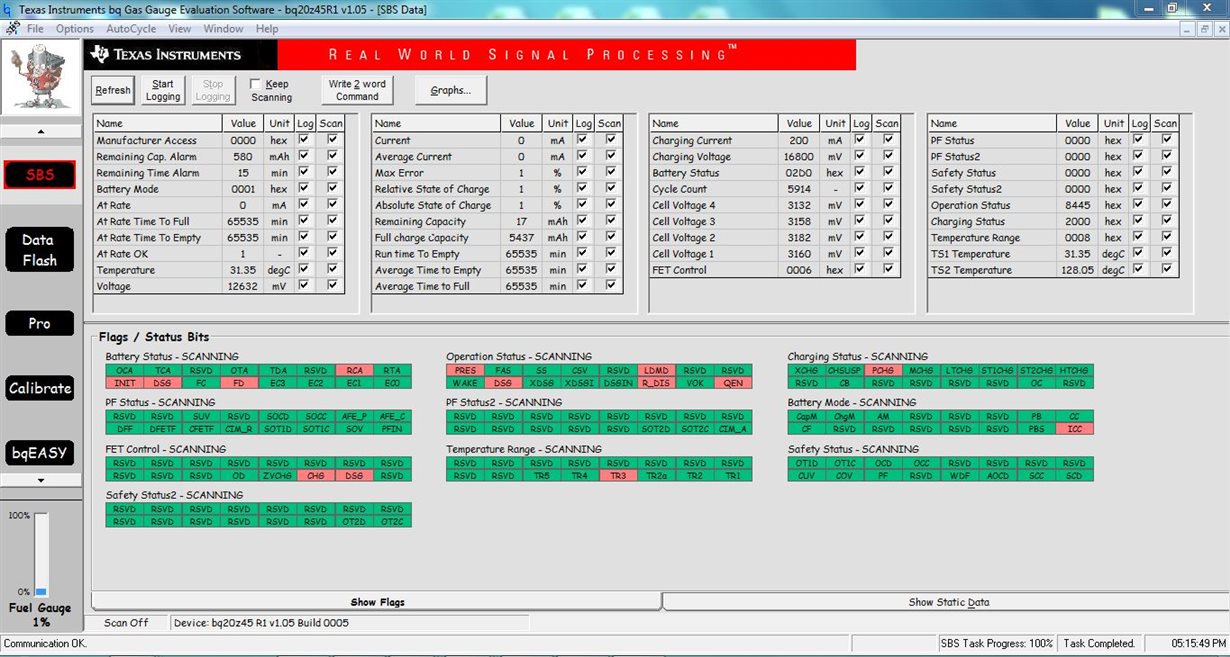Toggle Log checkbox for Charging Voltage
1230x657 pixels.
click(x=860, y=156)
